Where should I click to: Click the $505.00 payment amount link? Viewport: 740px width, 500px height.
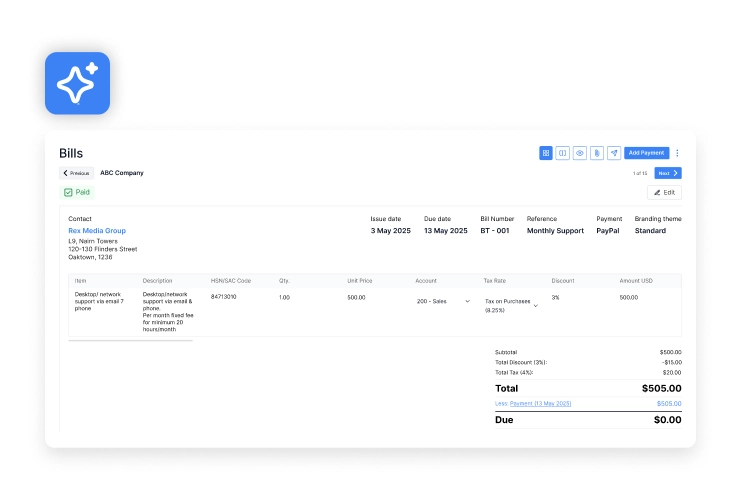point(668,403)
